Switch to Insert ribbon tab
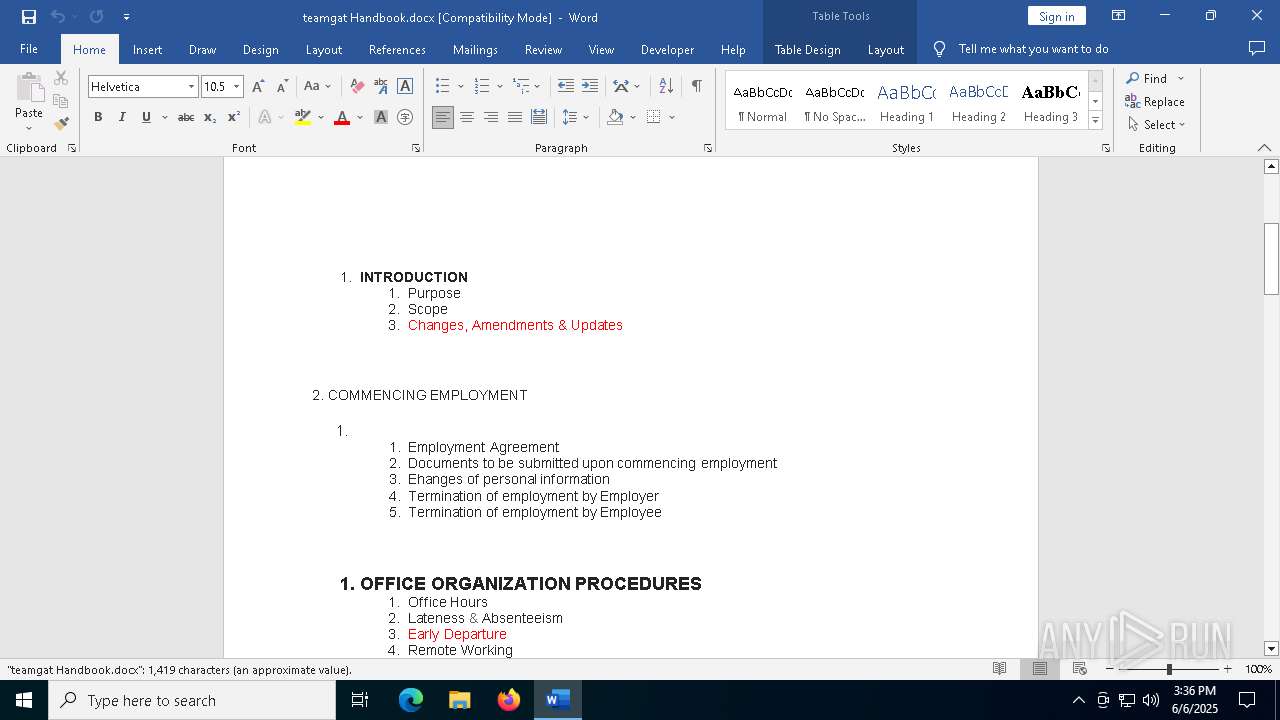The height and width of the screenshot is (720, 1280). pos(147,49)
